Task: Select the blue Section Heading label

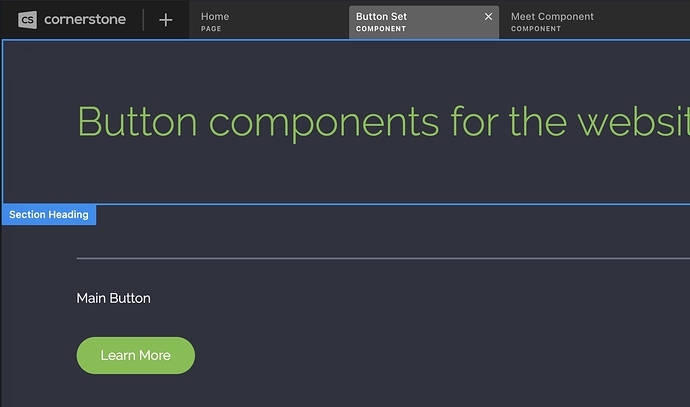Action: pyautogui.click(x=49, y=215)
